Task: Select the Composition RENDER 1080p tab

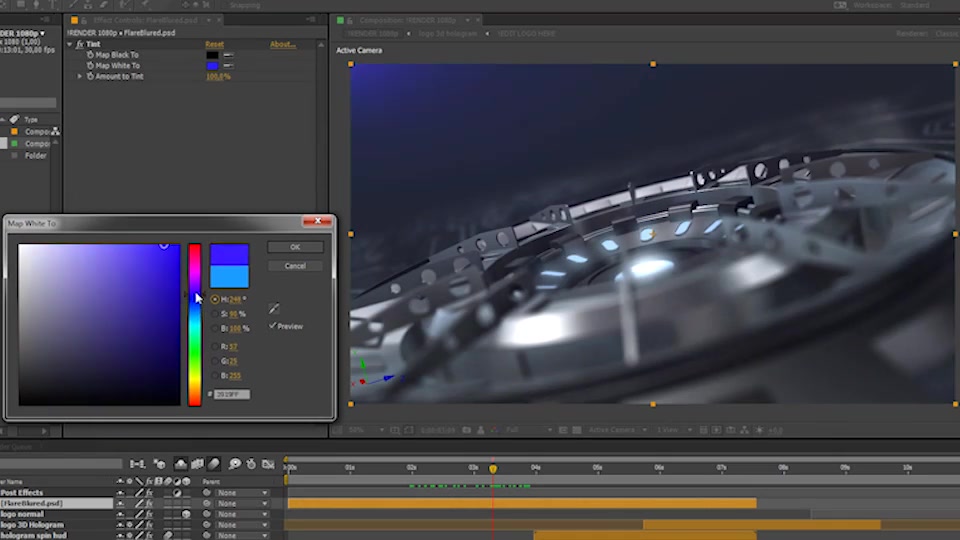Action: point(407,20)
